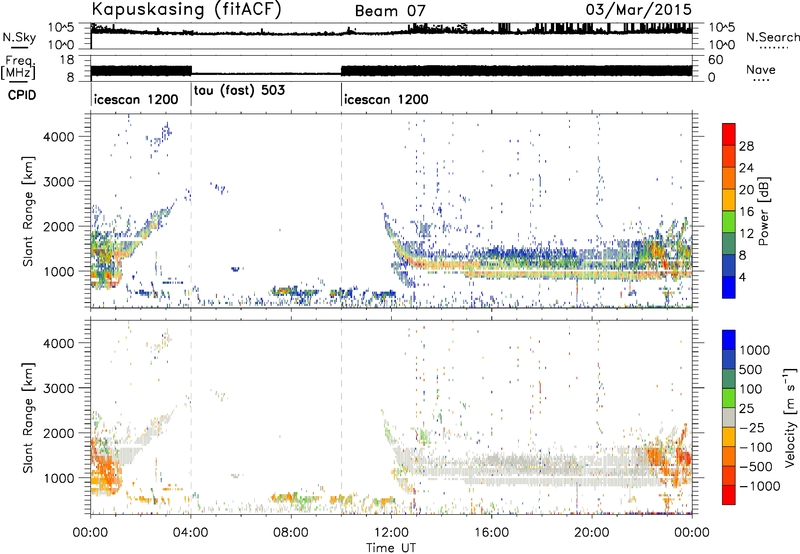
Task: Click the Velocity [m s-1] color bar
Action: [x=729, y=417]
